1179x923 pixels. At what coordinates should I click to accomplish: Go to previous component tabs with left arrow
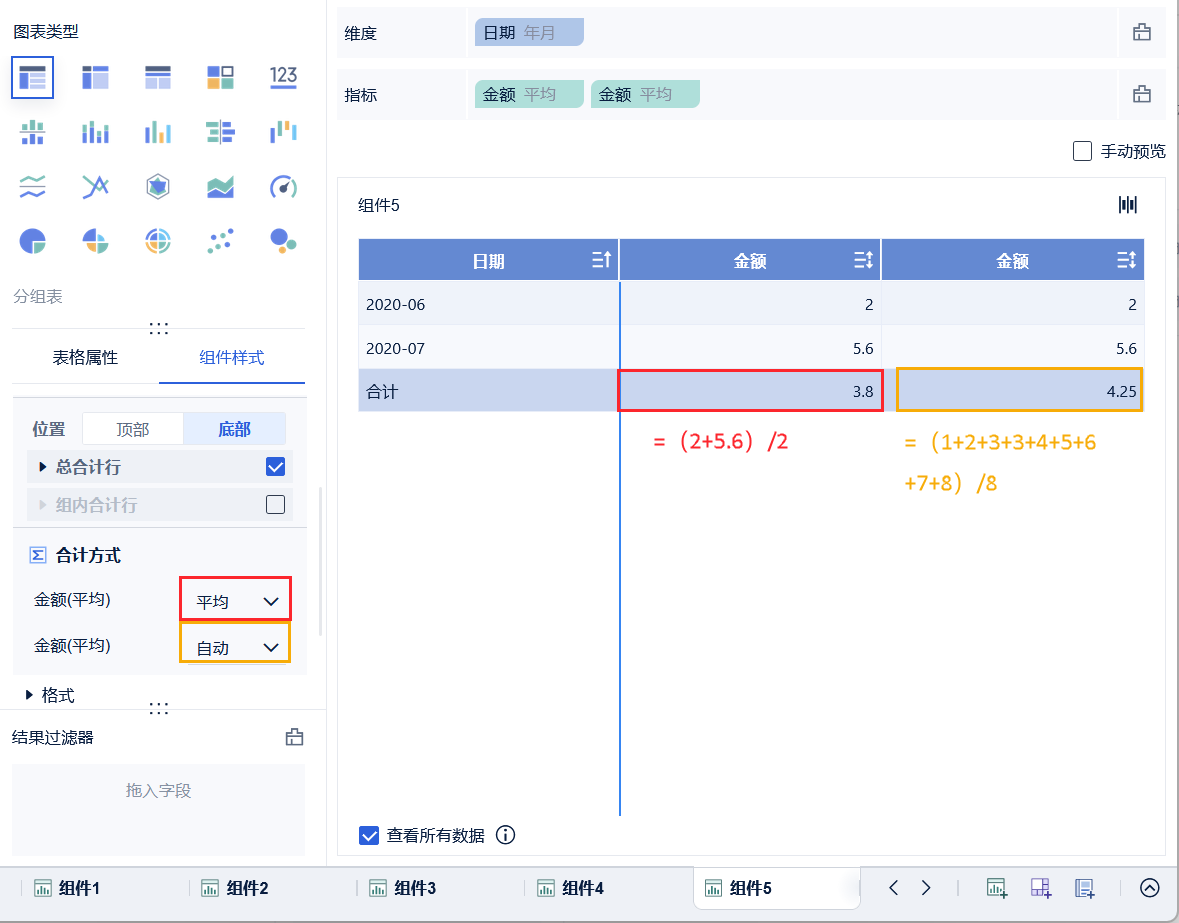click(x=893, y=888)
